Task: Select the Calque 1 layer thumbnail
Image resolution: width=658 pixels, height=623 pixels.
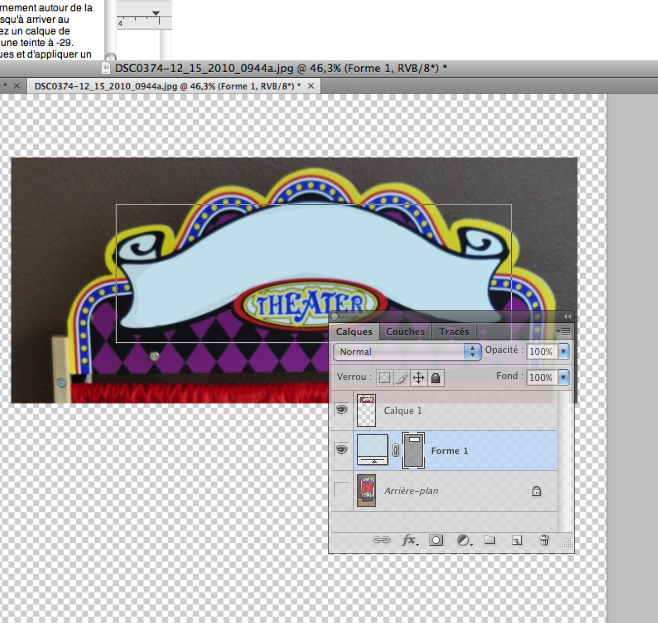Action: tap(366, 410)
